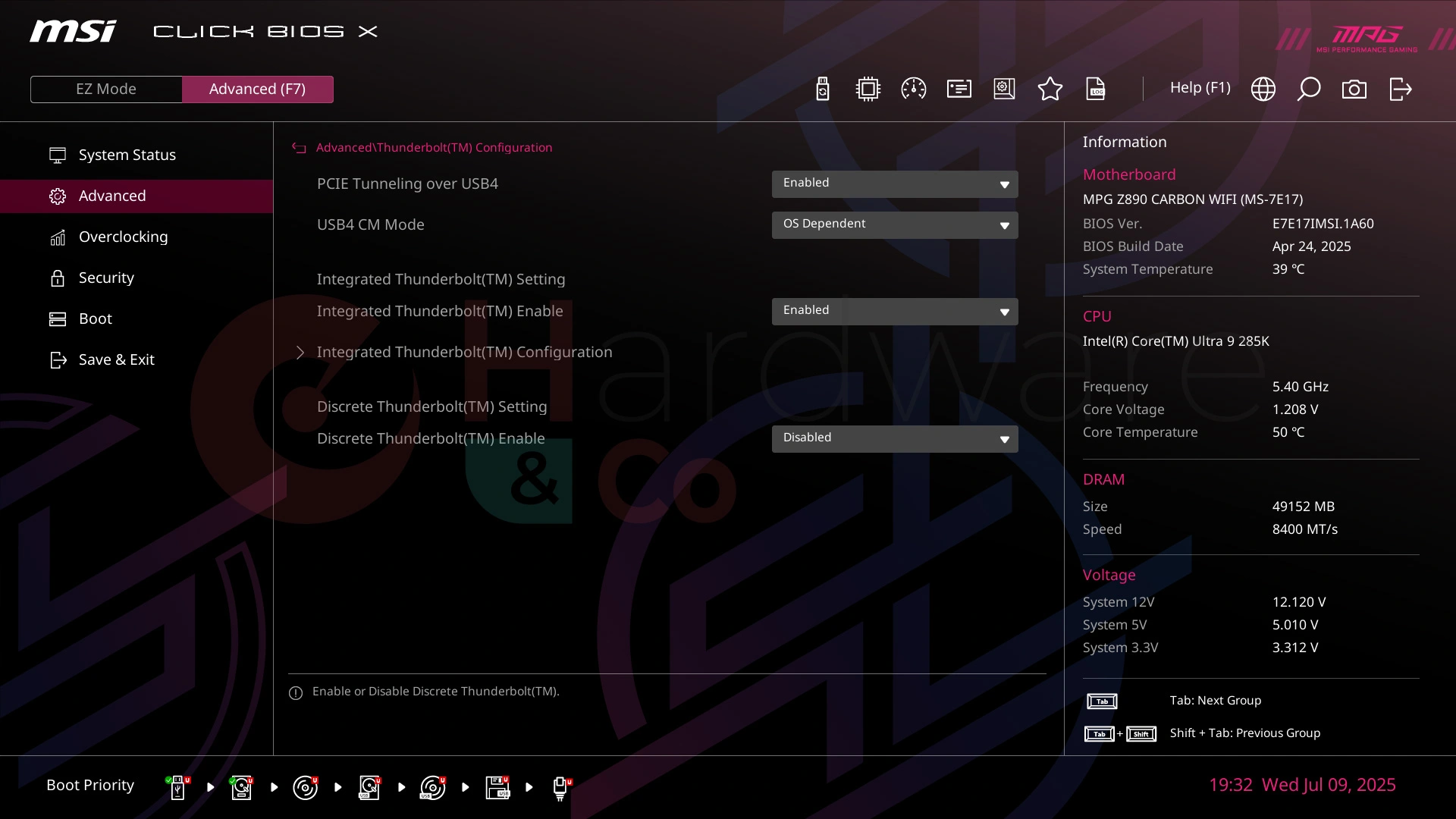Click the Help (F1) button
Screen dimensions: 1456x819
tap(1200, 88)
